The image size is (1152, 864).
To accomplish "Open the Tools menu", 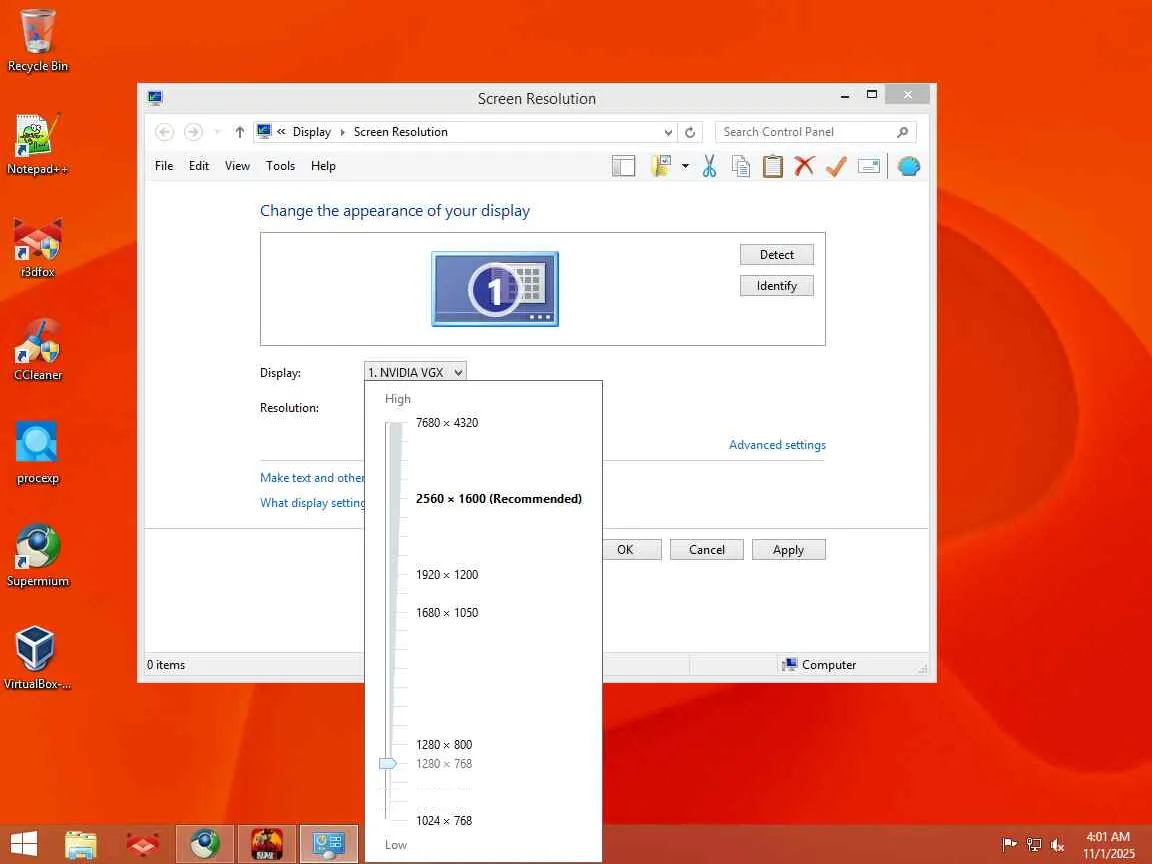I will (x=281, y=166).
